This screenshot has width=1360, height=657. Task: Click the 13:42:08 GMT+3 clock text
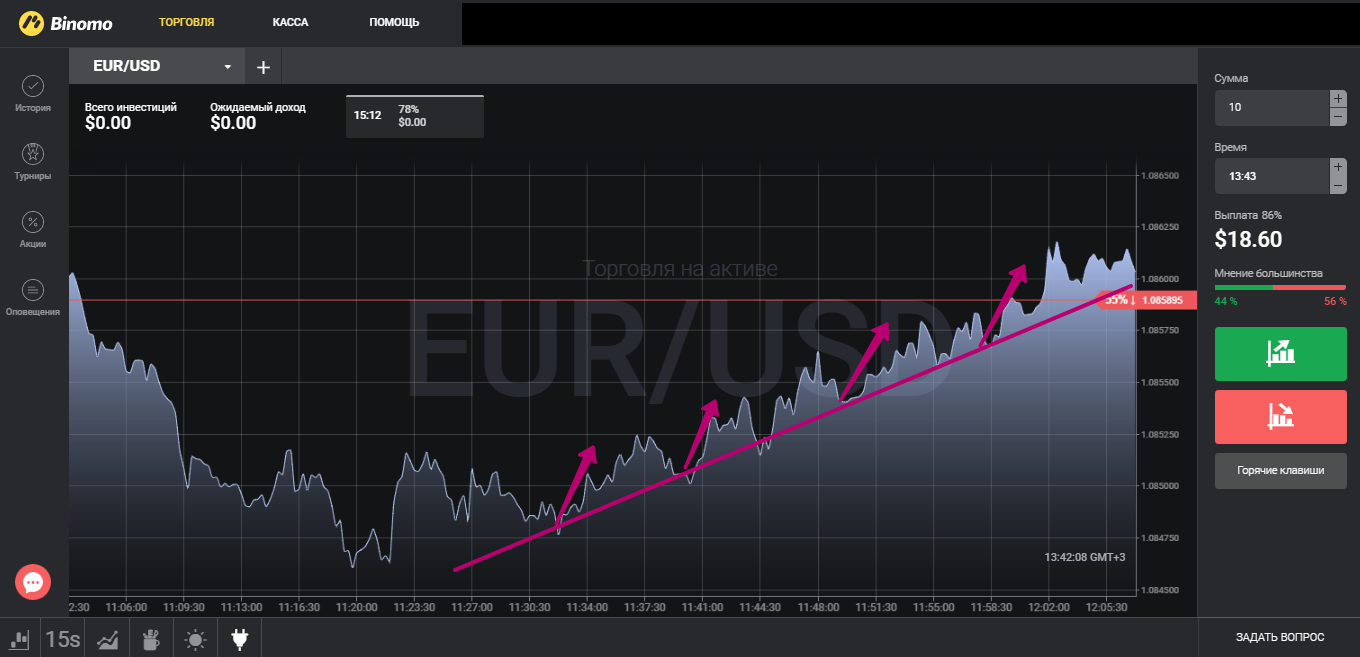coord(1085,557)
